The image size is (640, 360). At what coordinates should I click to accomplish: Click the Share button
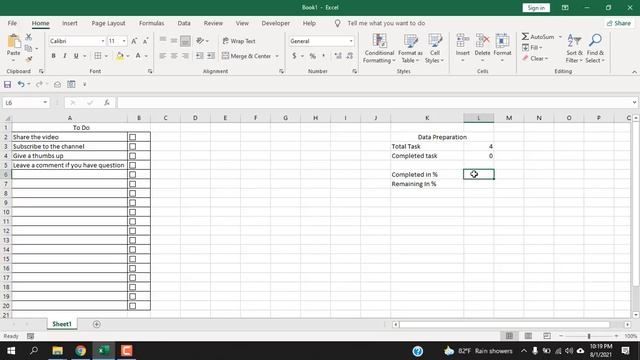(x=619, y=23)
